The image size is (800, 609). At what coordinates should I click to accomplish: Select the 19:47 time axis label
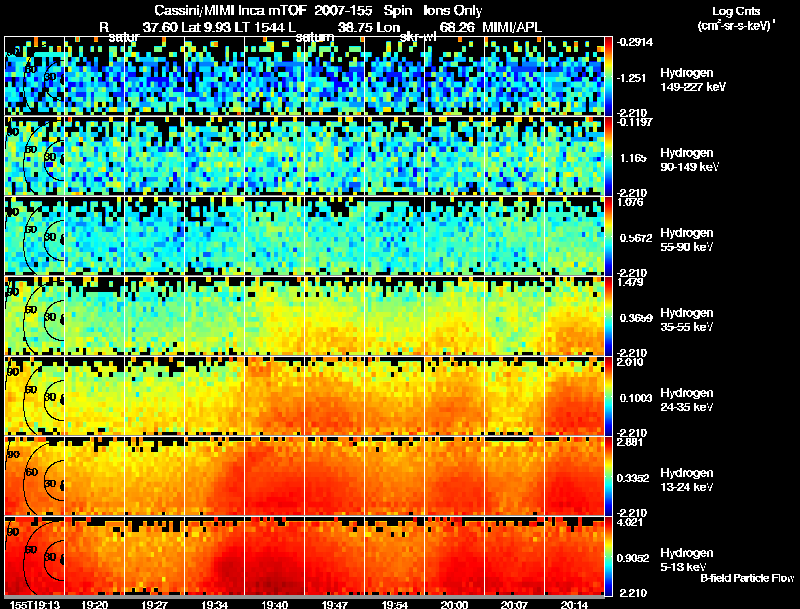pos(335,604)
